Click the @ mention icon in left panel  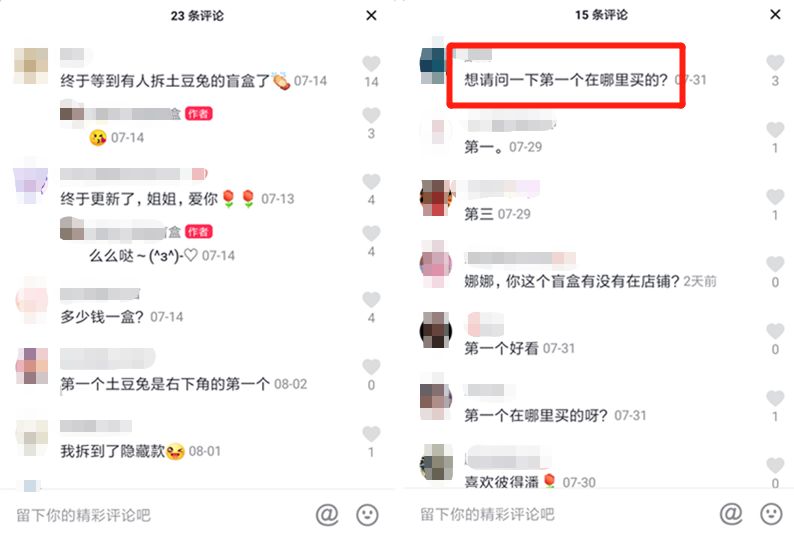pyautogui.click(x=327, y=515)
